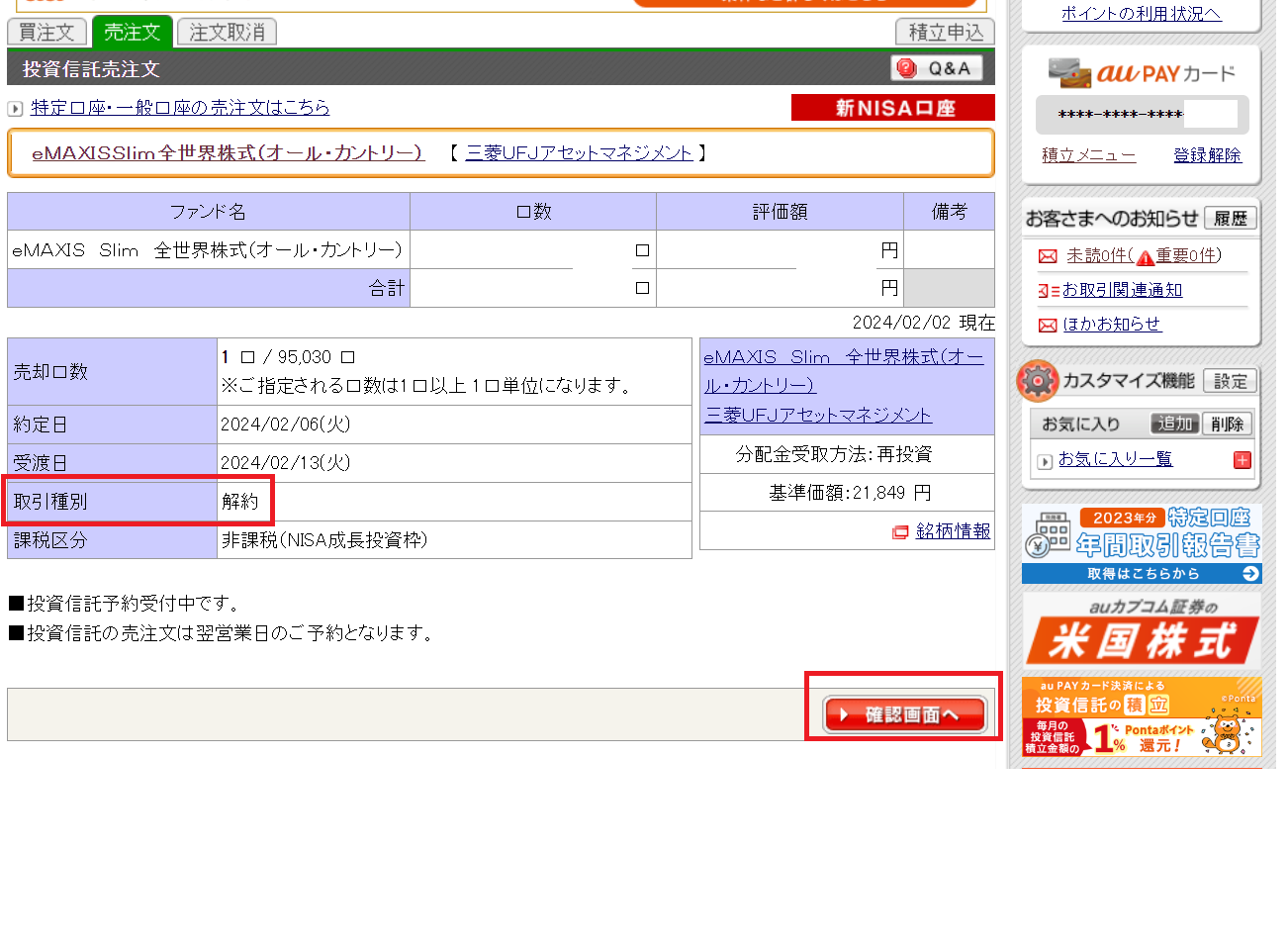Click the Q&A help icon button
Viewport: 1288px width, 947px height.
tap(936, 68)
